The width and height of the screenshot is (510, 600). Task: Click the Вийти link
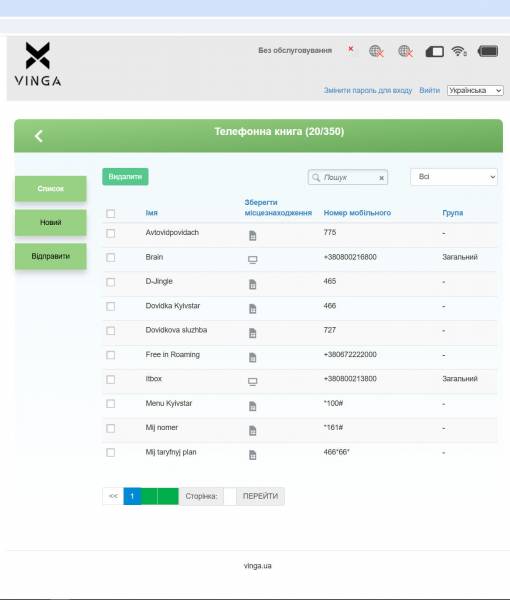(429, 90)
